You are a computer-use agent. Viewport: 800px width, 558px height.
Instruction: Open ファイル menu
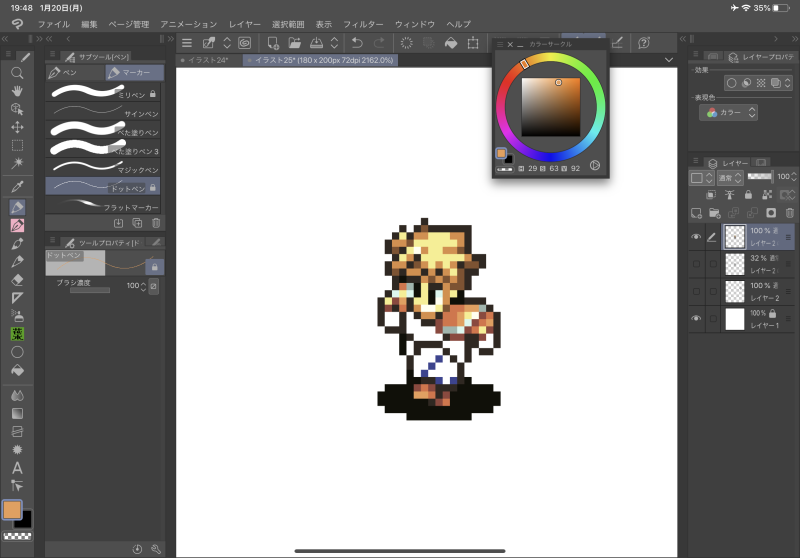click(x=54, y=24)
